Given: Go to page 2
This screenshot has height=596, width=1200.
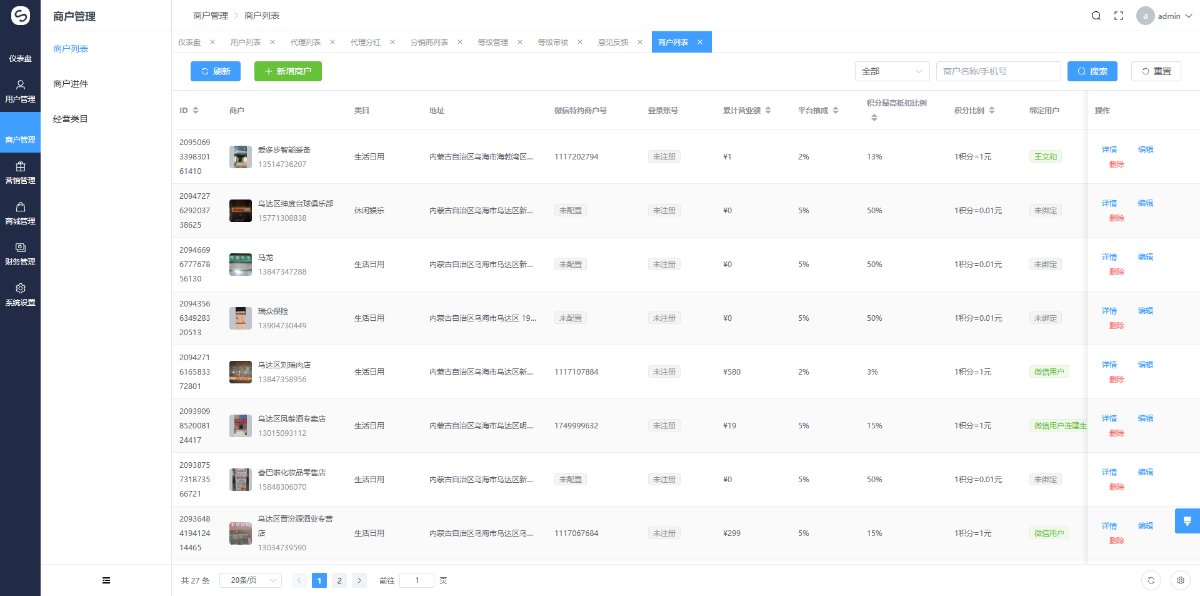Looking at the screenshot, I should pos(339,580).
